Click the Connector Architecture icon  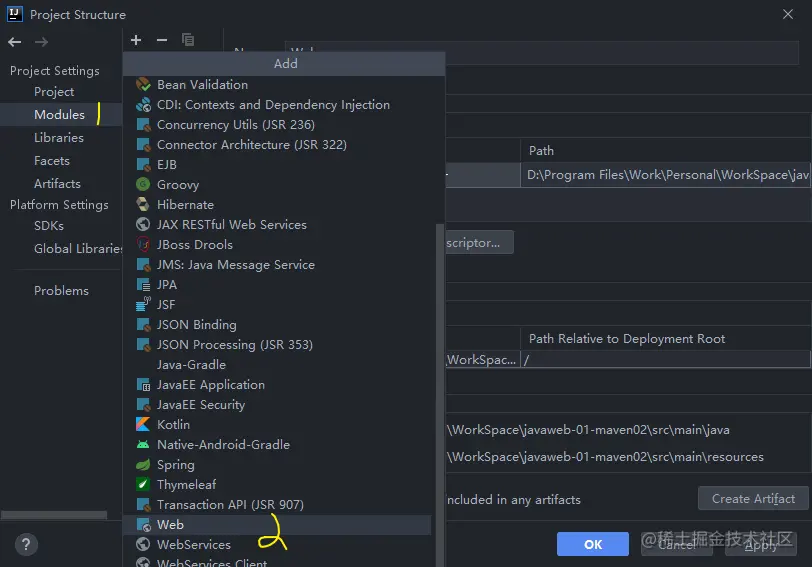143,144
